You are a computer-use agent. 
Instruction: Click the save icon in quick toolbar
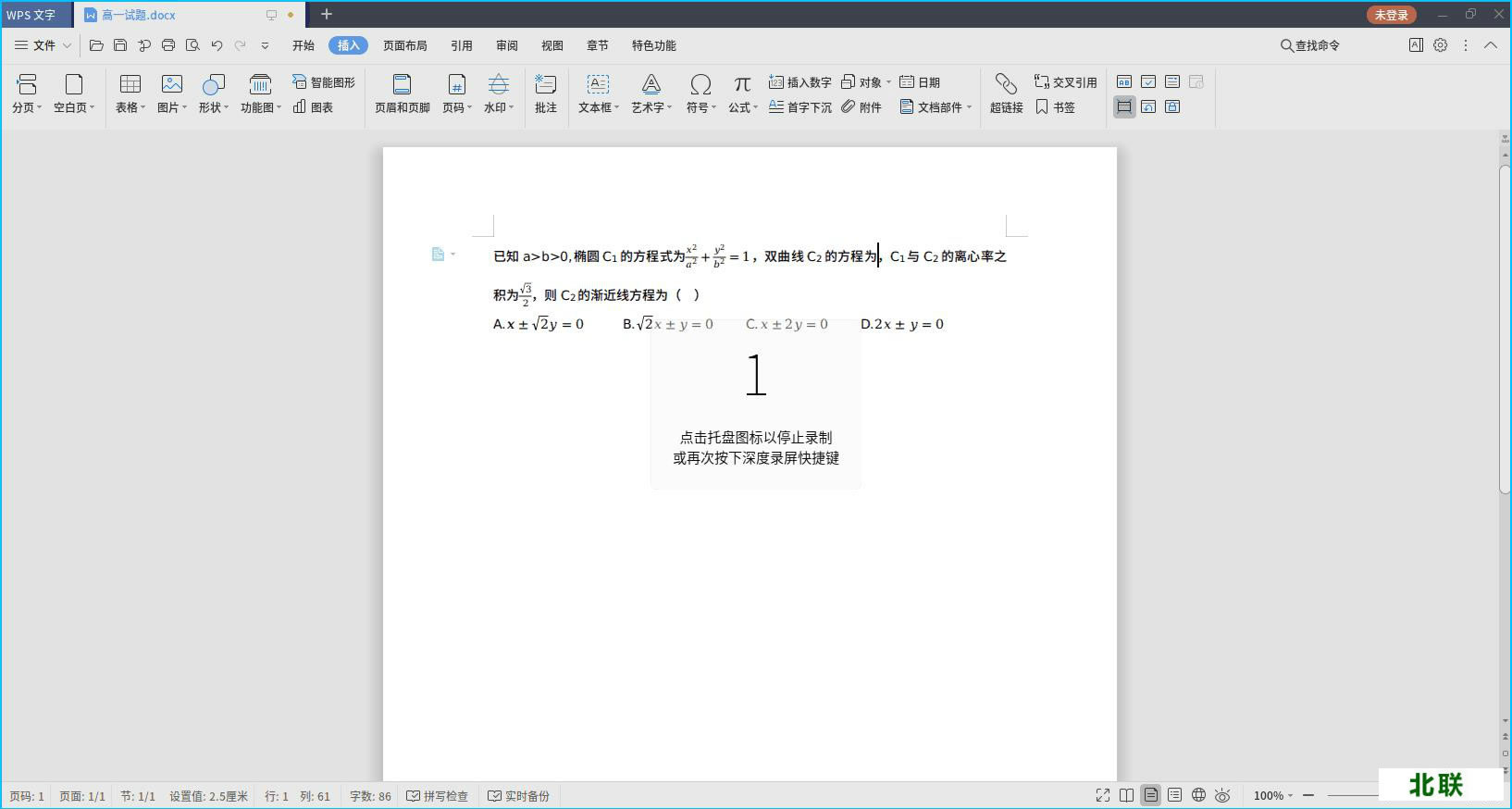click(120, 45)
